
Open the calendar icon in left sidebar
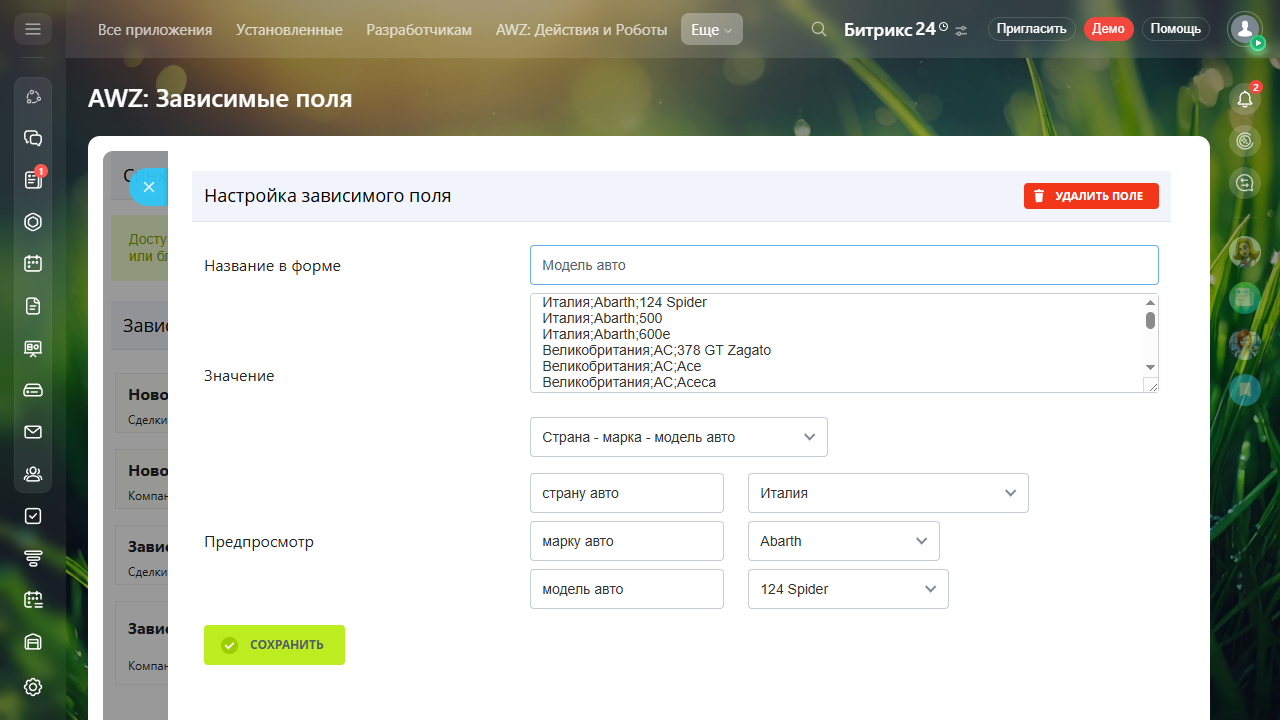33,264
